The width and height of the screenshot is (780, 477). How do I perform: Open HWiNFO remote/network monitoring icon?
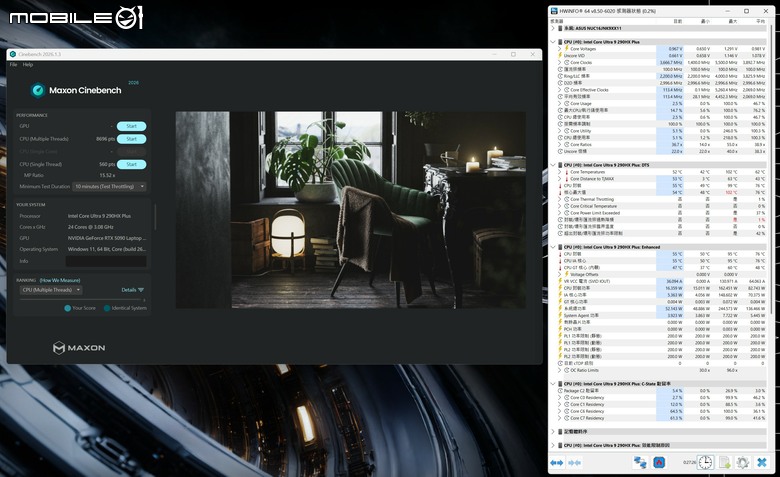(x=640, y=463)
